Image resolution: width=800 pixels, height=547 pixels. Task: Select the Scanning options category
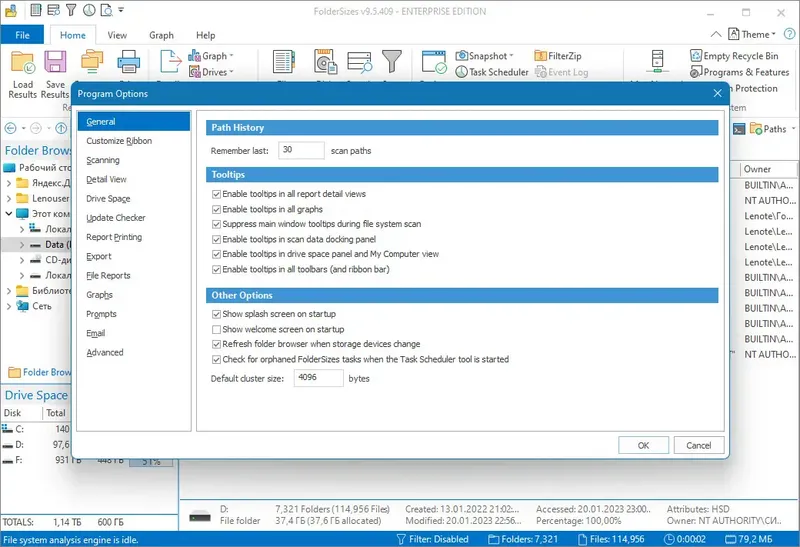103,160
